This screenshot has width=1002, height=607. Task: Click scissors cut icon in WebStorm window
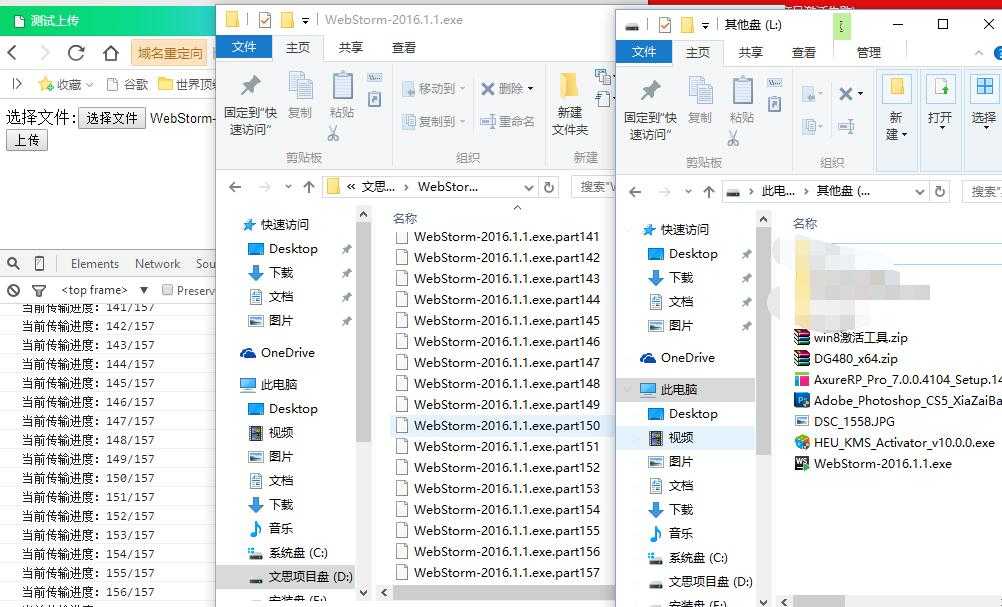334,133
